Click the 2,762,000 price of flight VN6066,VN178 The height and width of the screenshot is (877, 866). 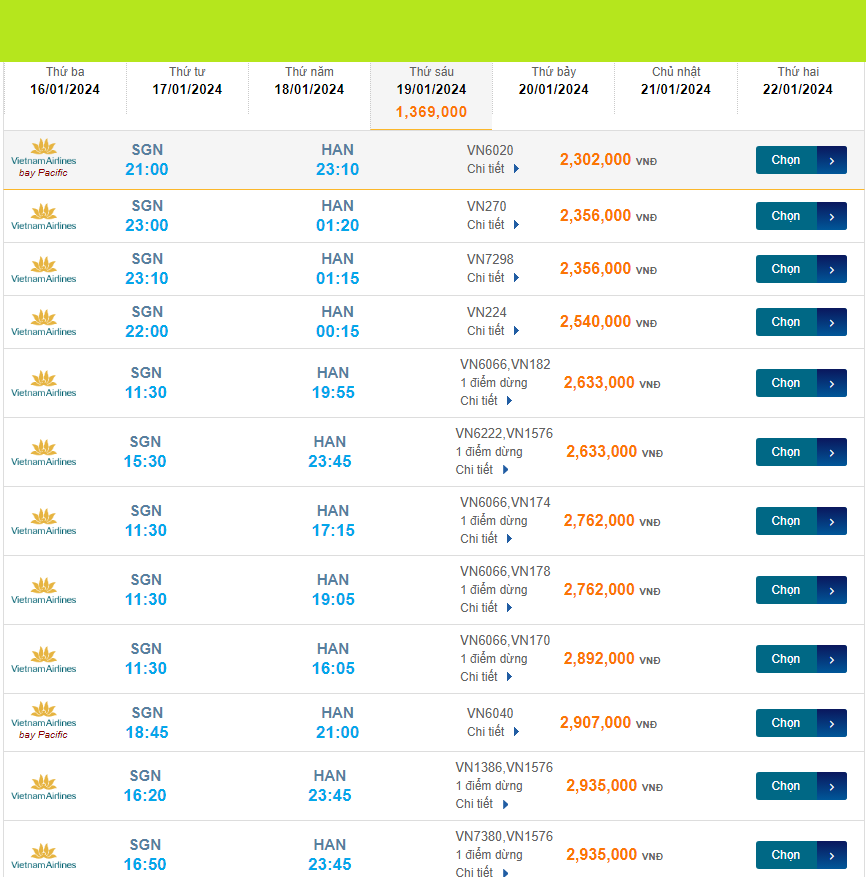coord(599,590)
